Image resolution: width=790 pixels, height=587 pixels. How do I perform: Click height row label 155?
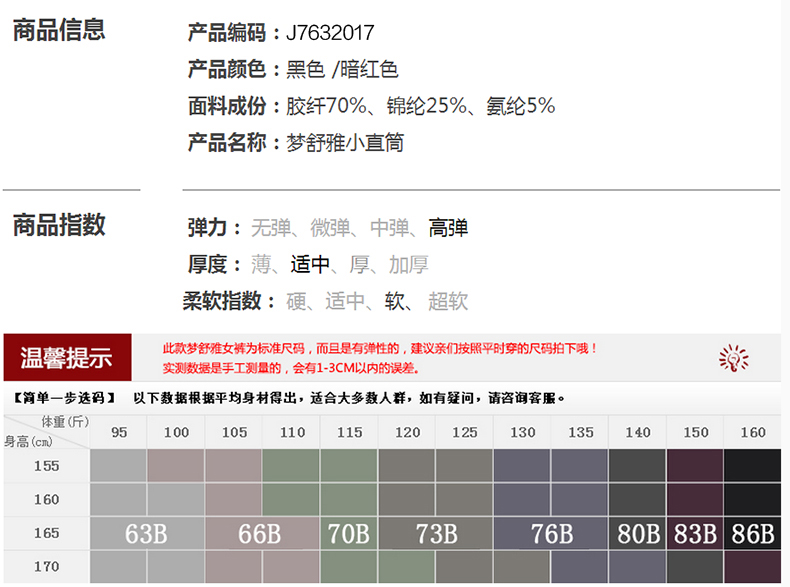pyautogui.click(x=46, y=466)
